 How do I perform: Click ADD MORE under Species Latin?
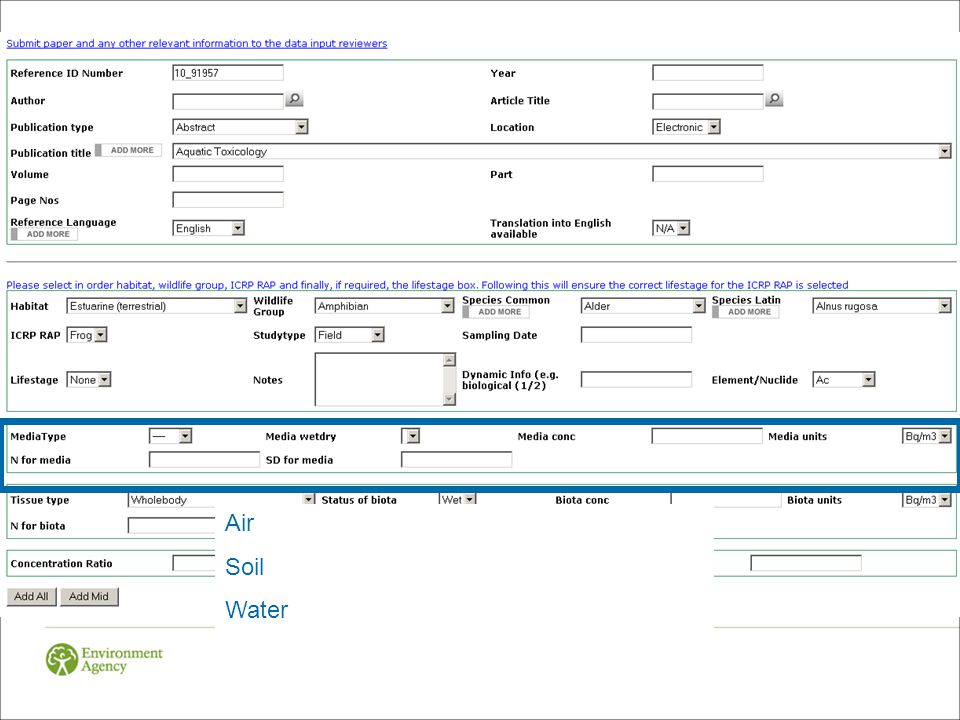(x=746, y=312)
